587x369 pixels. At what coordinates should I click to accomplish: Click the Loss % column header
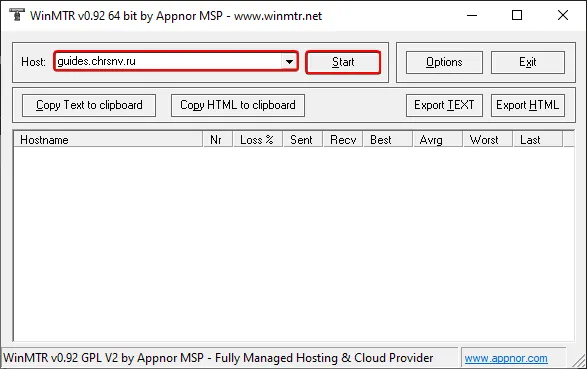pyautogui.click(x=258, y=140)
